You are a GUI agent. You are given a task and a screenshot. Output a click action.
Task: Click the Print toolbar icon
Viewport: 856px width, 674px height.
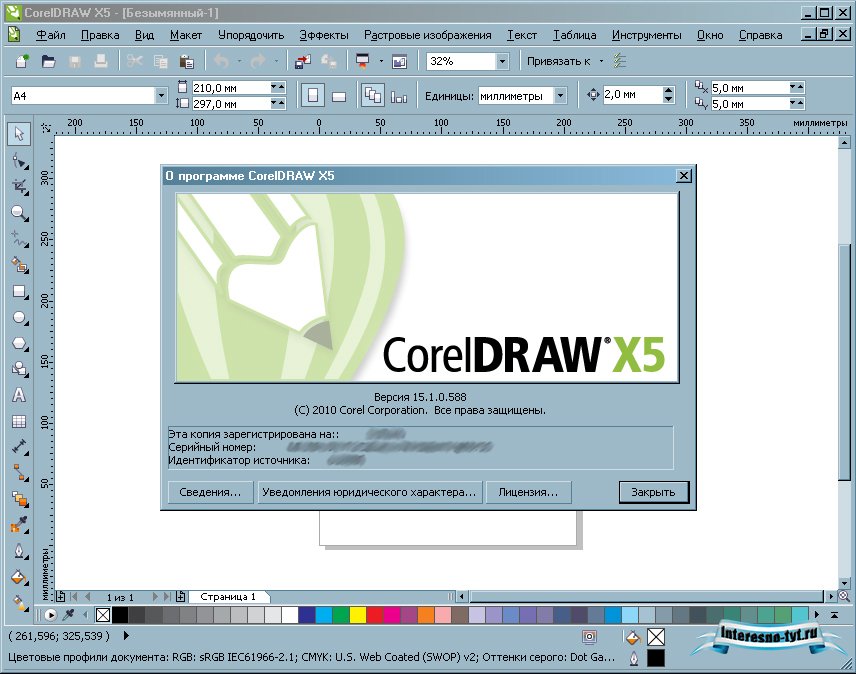click(x=100, y=61)
